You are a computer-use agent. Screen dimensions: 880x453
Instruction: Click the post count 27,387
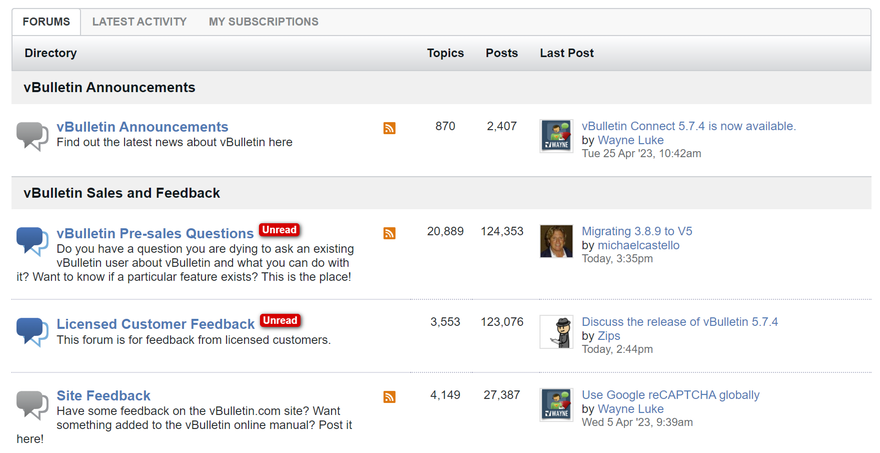[502, 395]
